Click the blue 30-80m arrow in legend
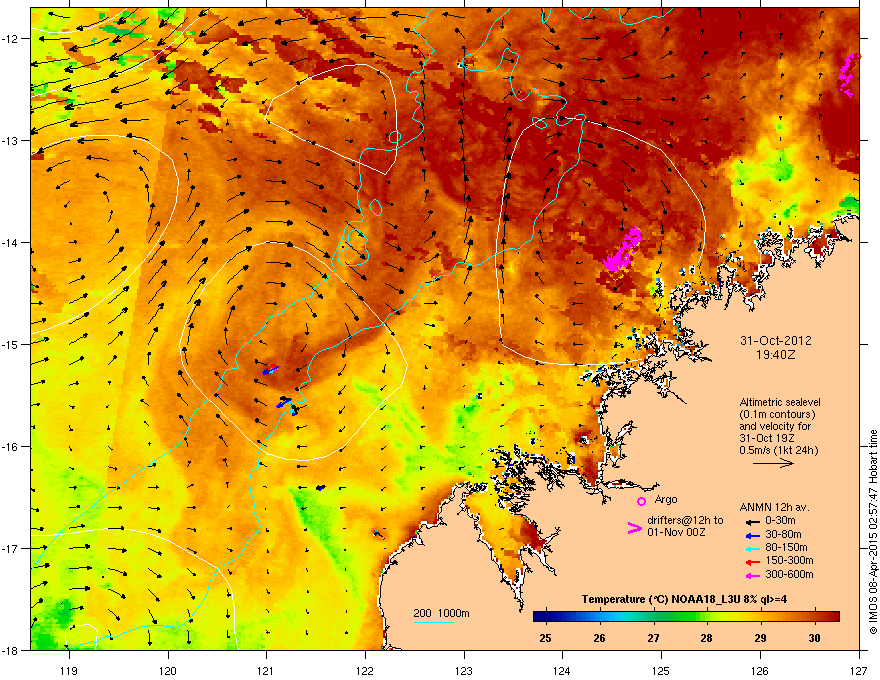Image resolution: width=880 pixels, height=680 pixels. pyautogui.click(x=753, y=536)
